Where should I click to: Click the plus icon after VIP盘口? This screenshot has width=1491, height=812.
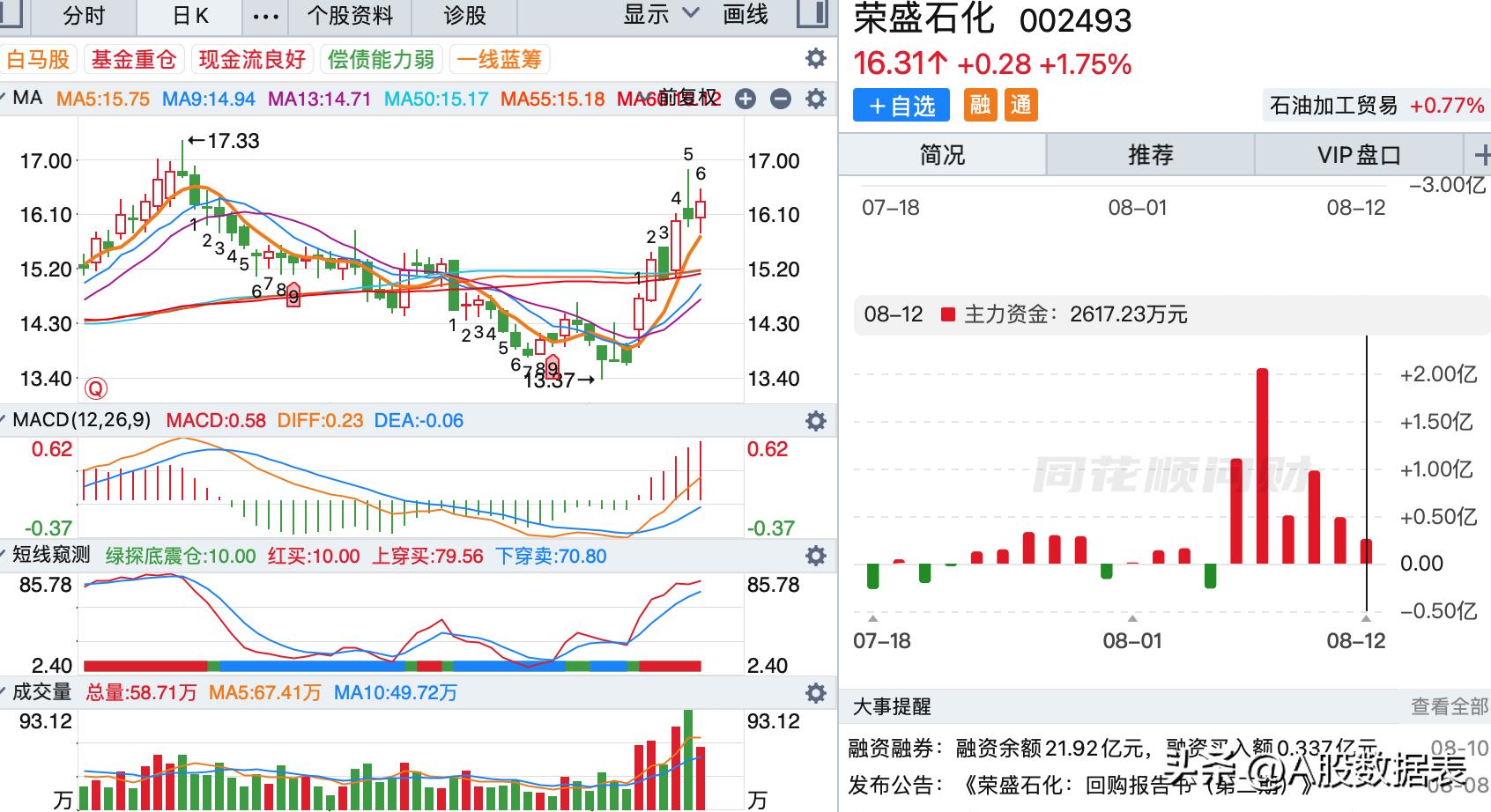click(1481, 156)
